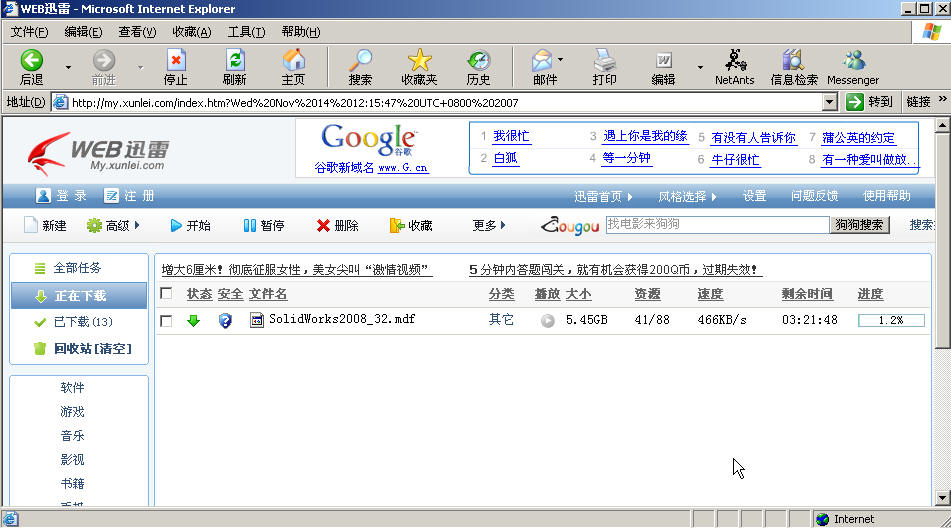Launch NetAnts toolbar icon
This screenshot has height=528, width=951.
coord(735,60)
